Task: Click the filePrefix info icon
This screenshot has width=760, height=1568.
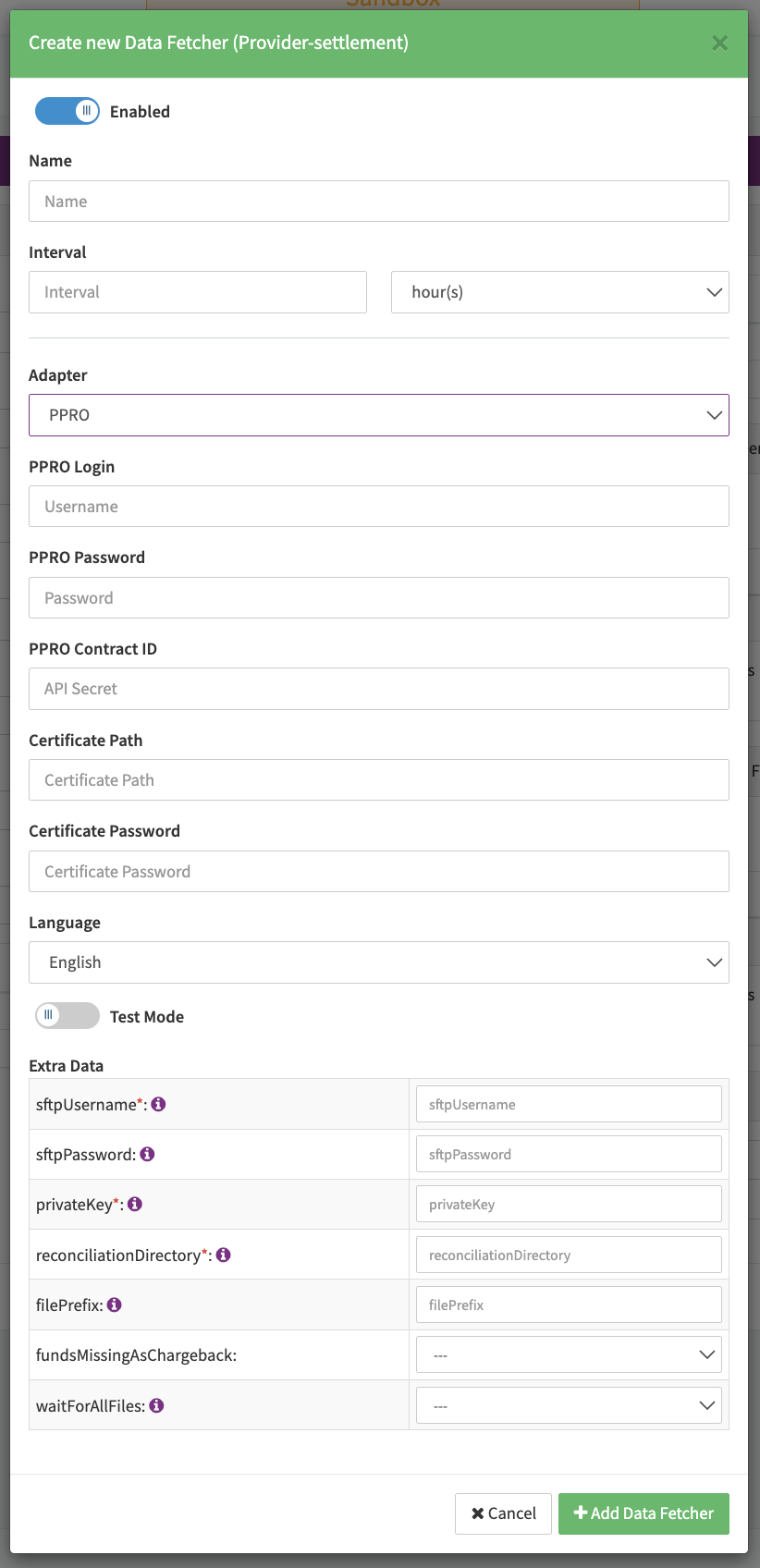Action: [115, 1305]
